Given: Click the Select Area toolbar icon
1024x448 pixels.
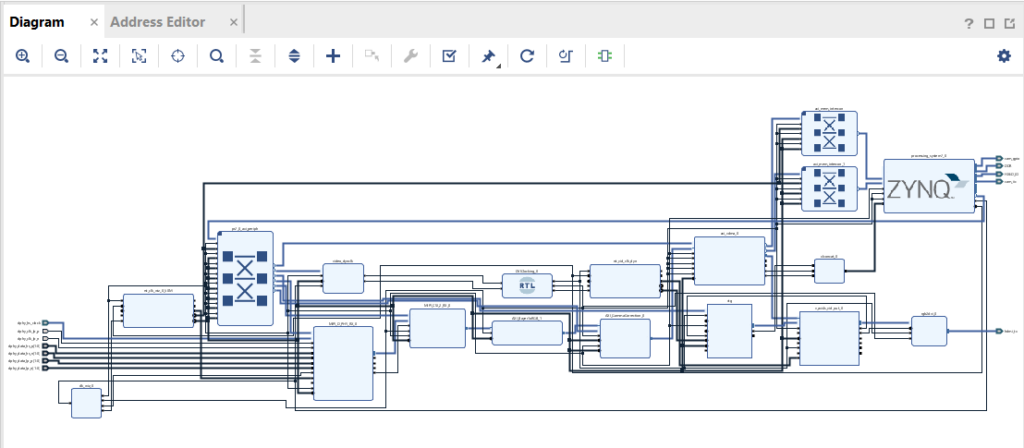Looking at the screenshot, I should (139, 57).
